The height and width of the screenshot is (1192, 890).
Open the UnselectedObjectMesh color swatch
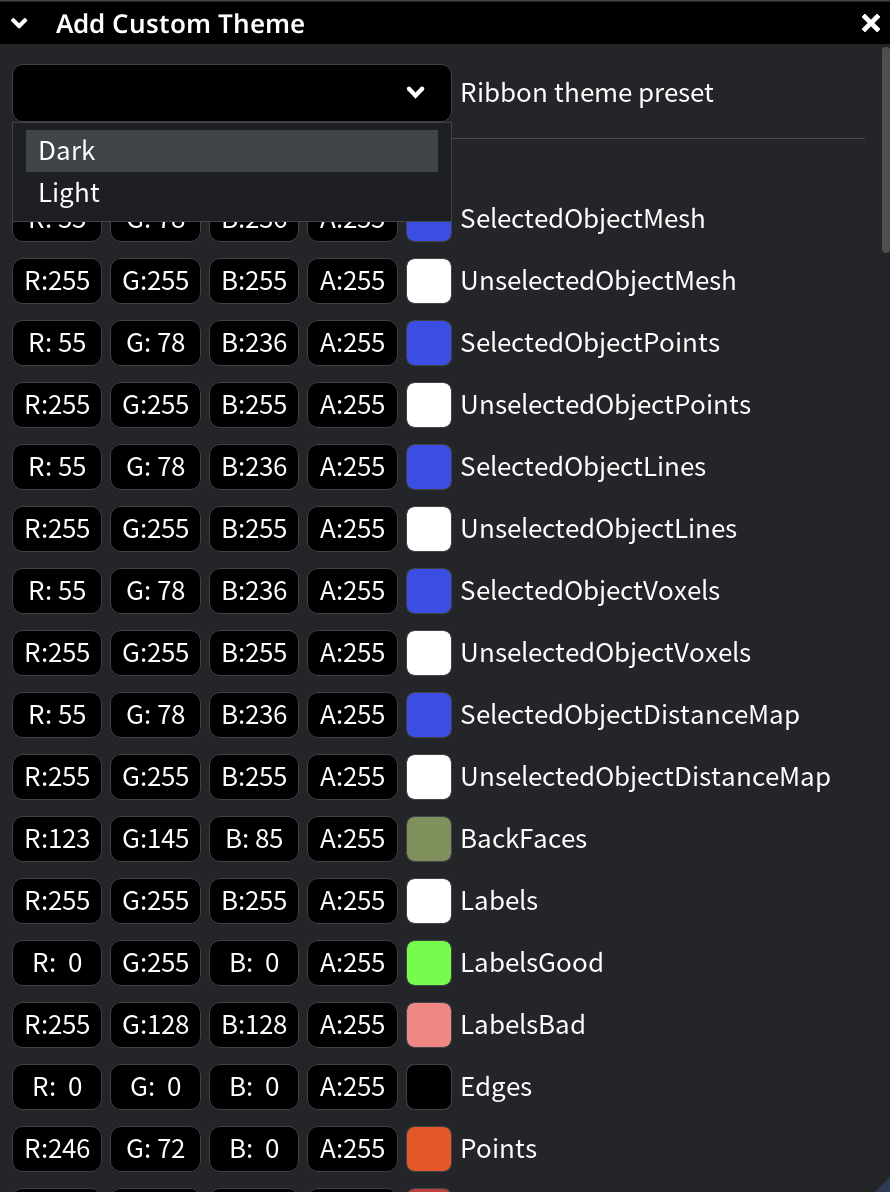(x=429, y=281)
